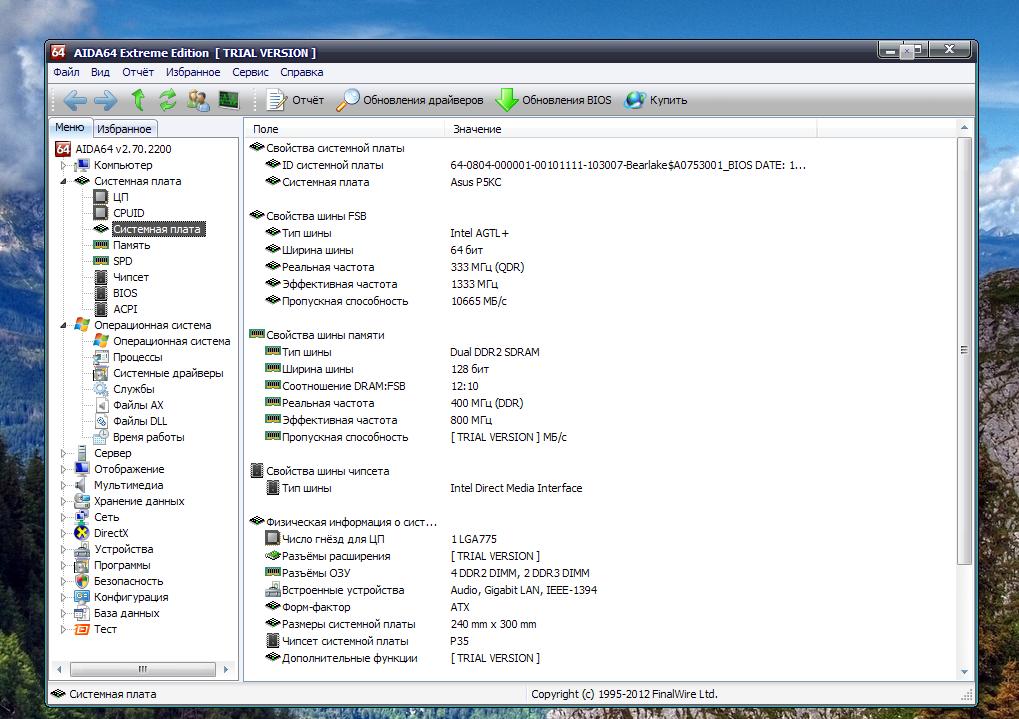Expand the Мультимедиа tree node
The image size is (1019, 719).
(64, 485)
